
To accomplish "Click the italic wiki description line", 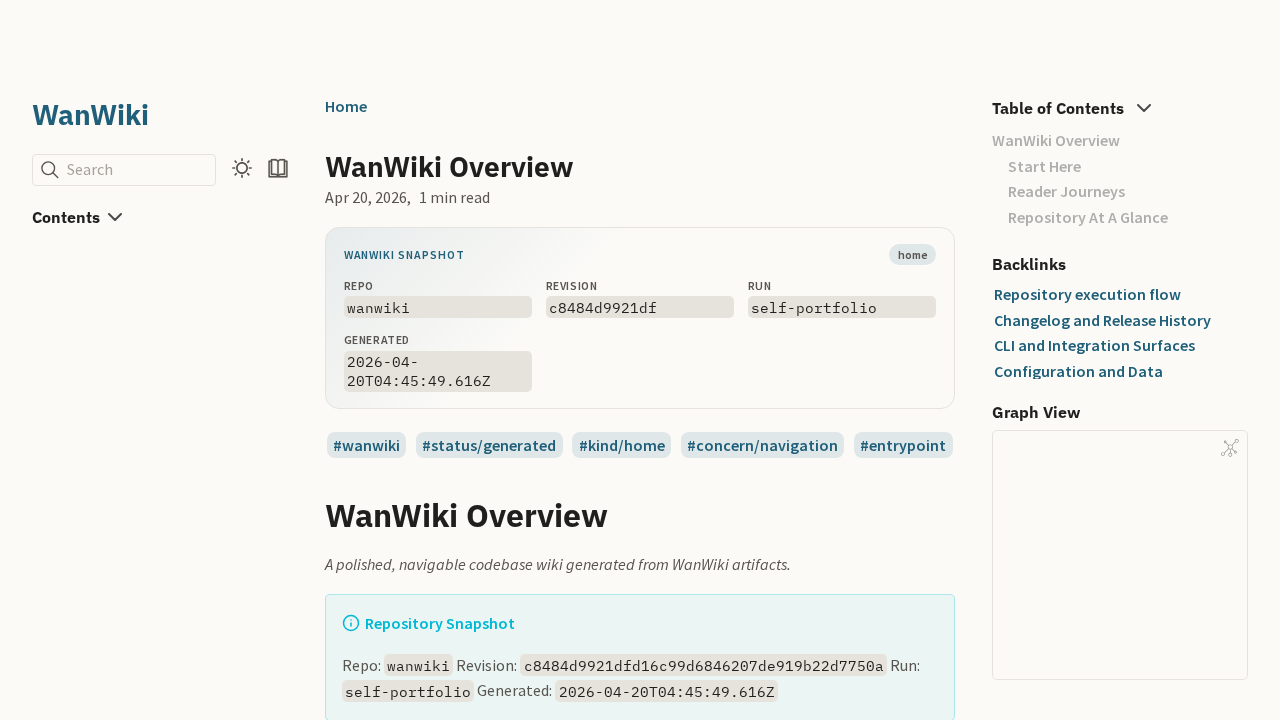I will 558,564.
